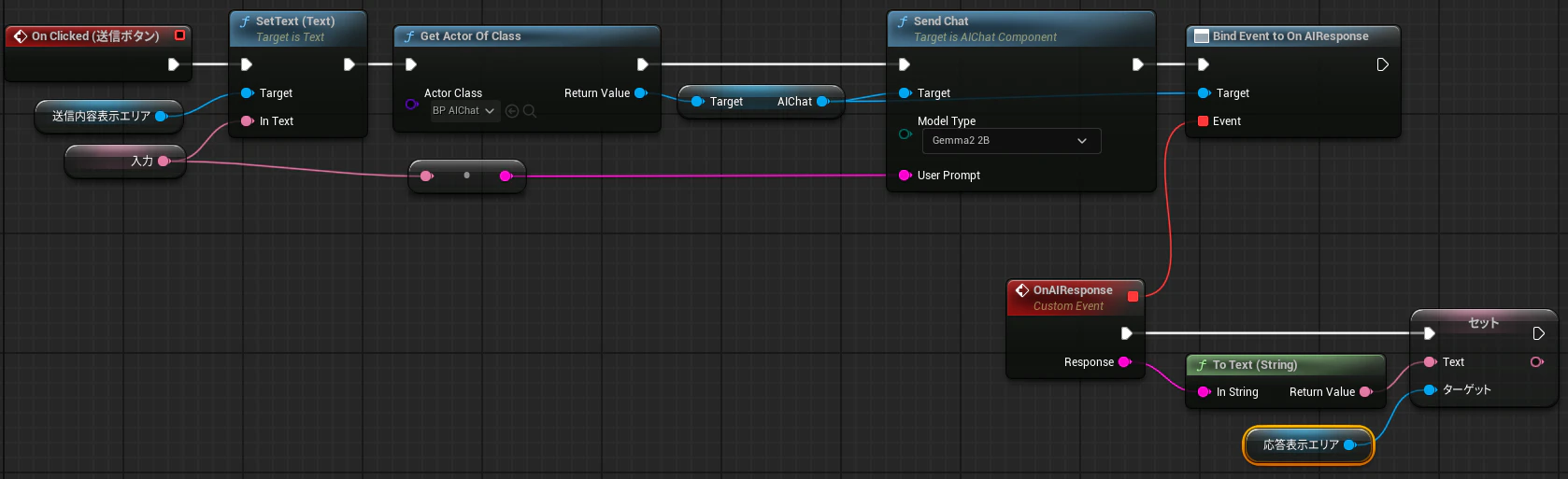Click the Target pin on Send Chat node
Image resolution: width=1568 pixels, height=479 pixels.
point(905,93)
